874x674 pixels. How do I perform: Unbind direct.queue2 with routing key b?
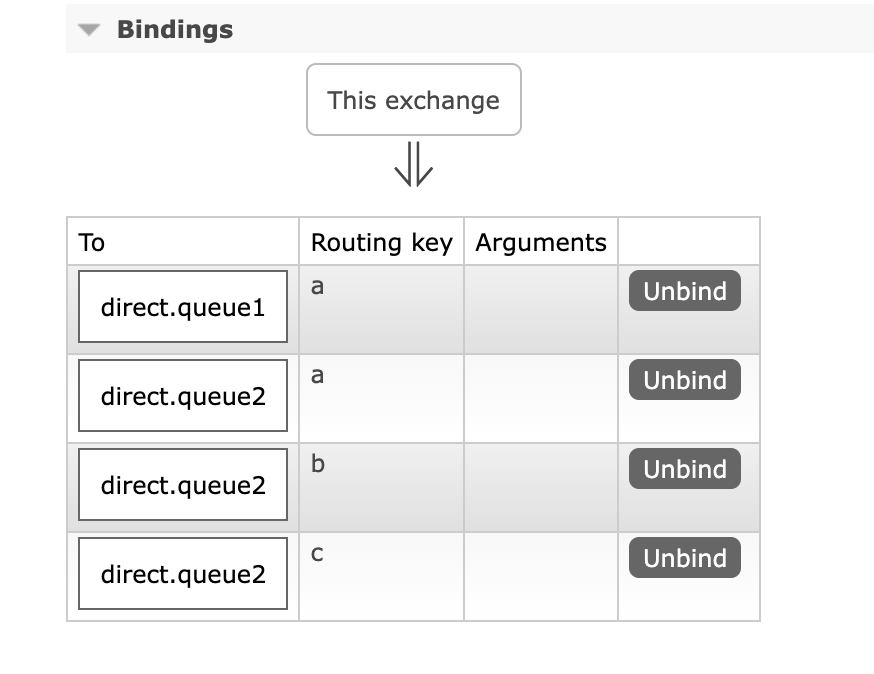click(x=684, y=469)
